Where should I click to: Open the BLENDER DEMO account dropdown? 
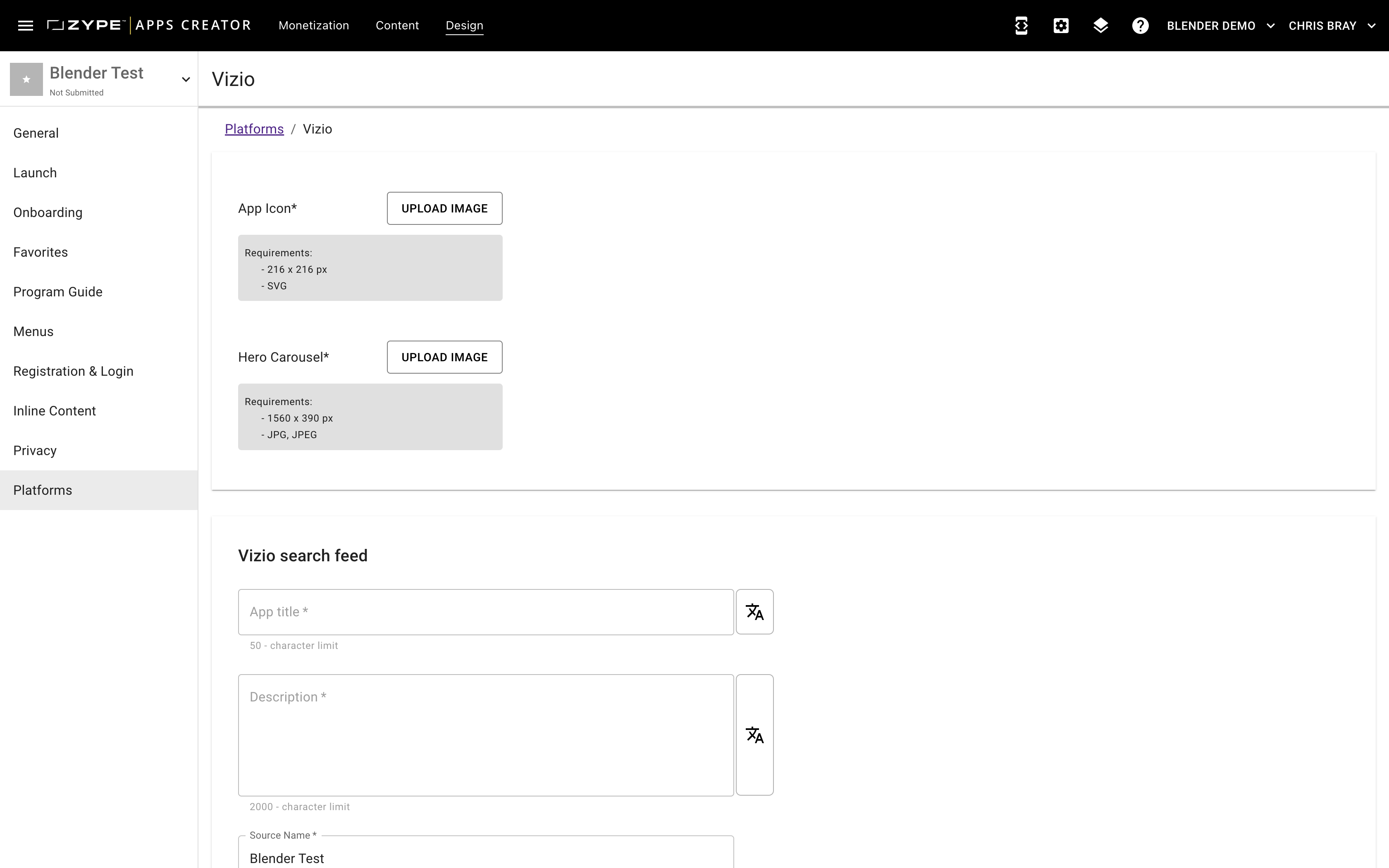coord(1220,26)
